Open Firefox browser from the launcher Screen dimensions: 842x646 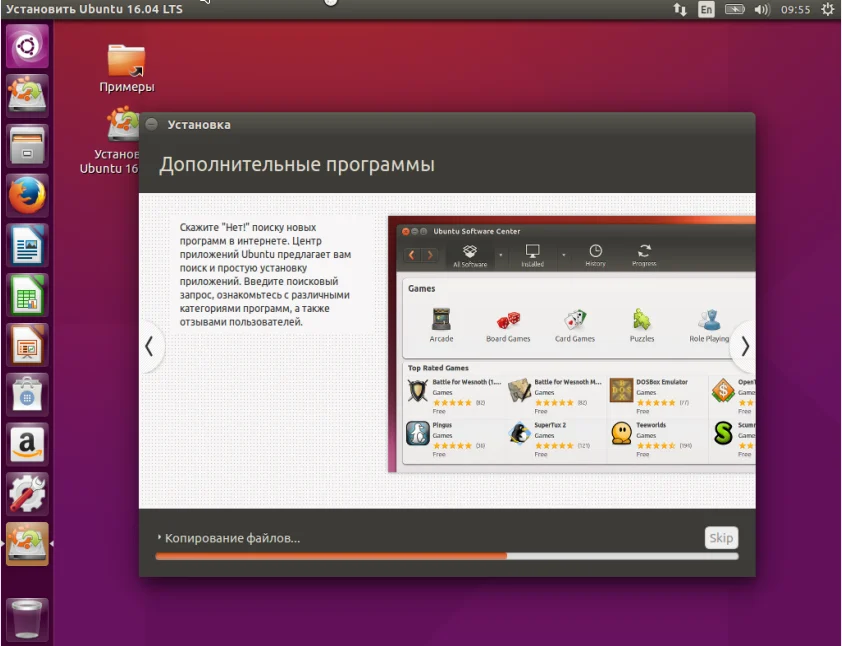coord(27,196)
